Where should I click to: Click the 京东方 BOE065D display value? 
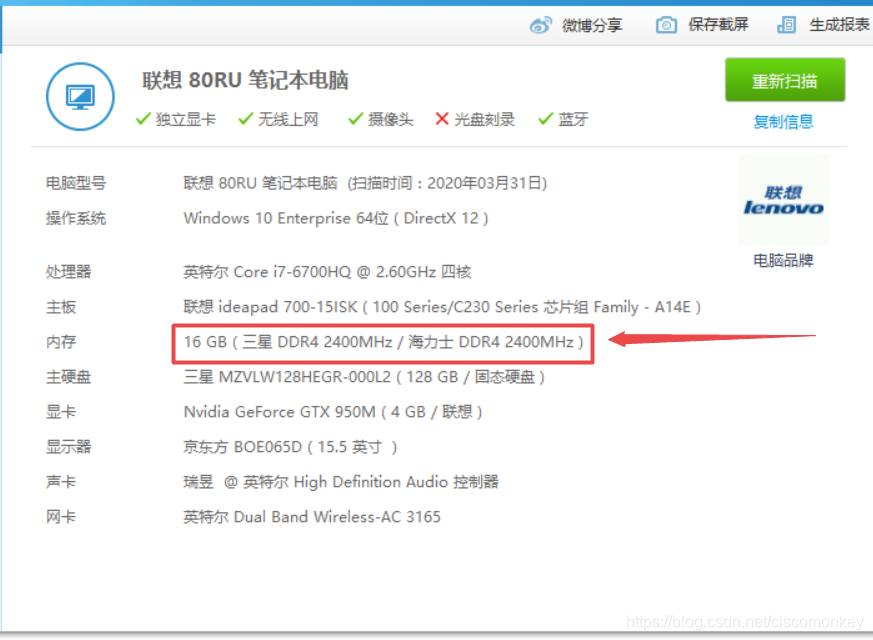tap(290, 447)
